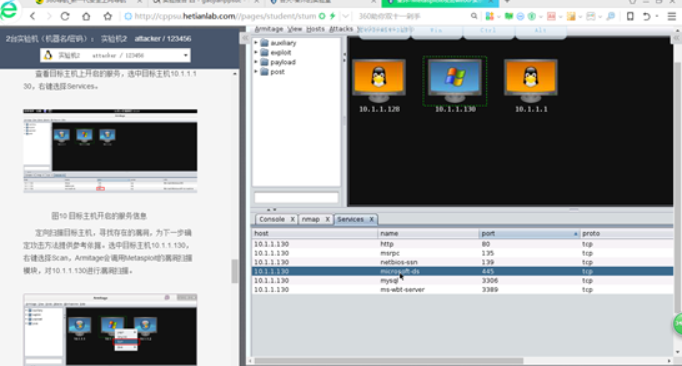
Task: Open the View menu
Action: click(x=294, y=29)
